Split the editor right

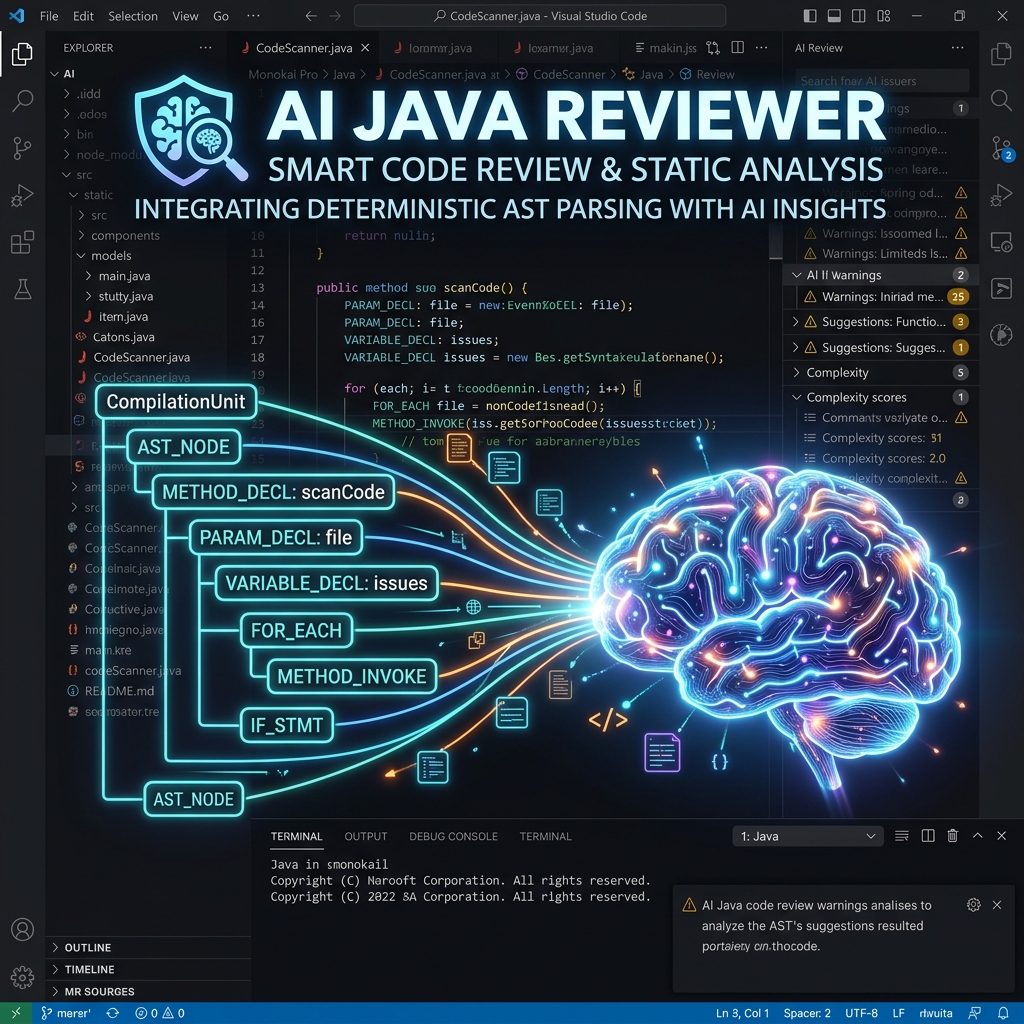[738, 47]
